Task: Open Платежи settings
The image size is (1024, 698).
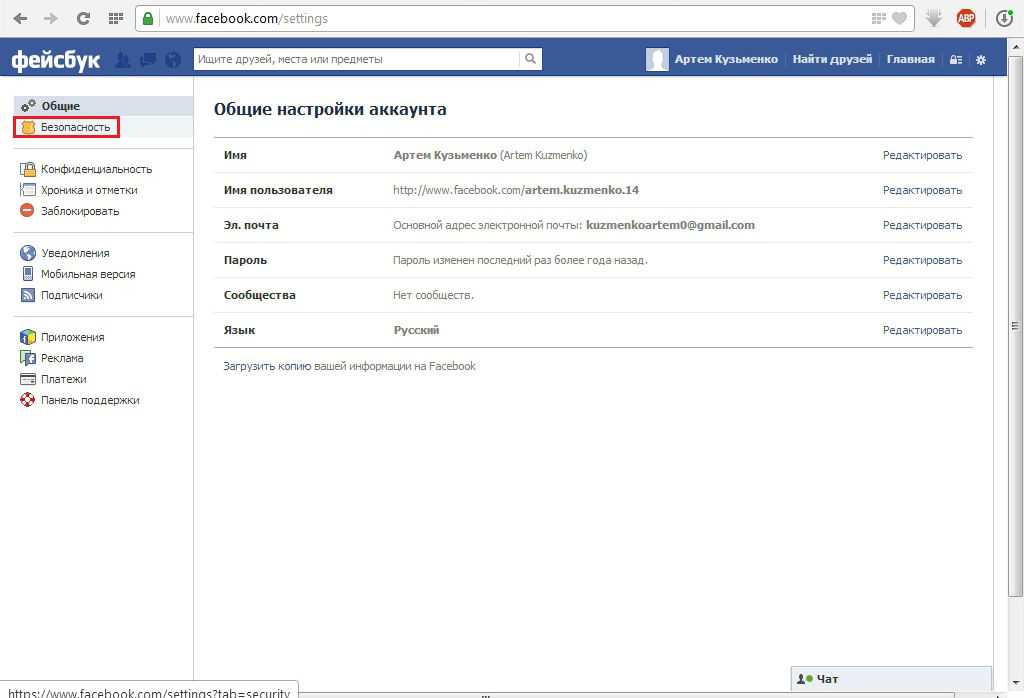Action: [x=63, y=379]
